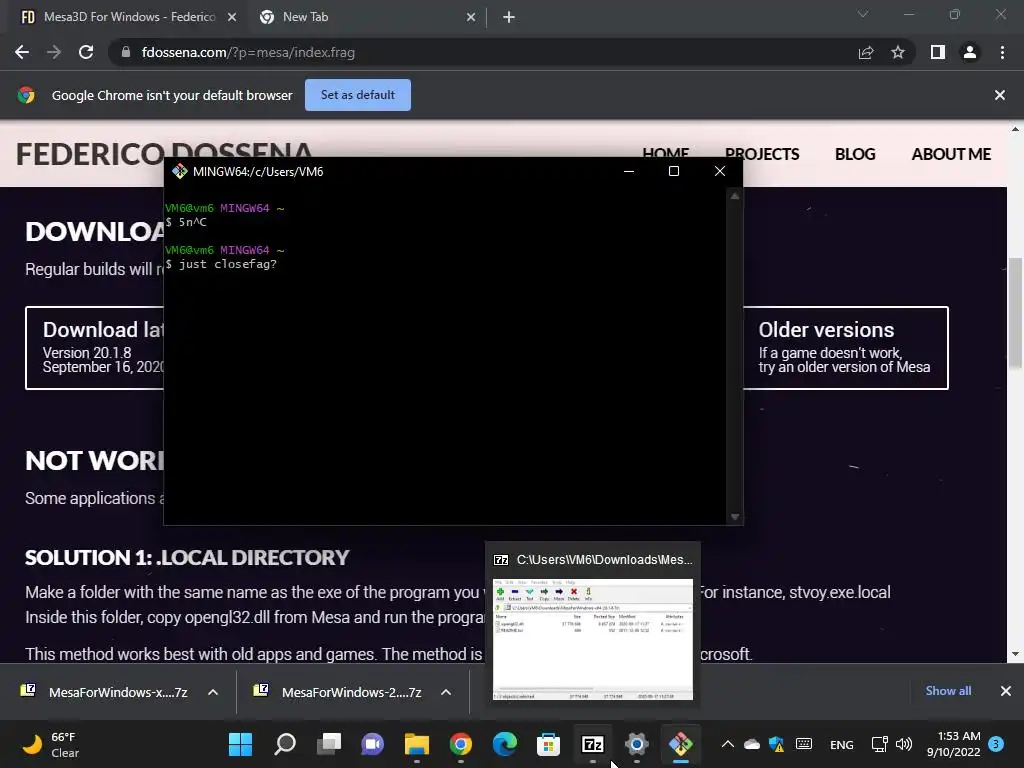Click the Download latest version 20.1.8 box
The width and height of the screenshot is (1024, 768).
click(x=95, y=347)
